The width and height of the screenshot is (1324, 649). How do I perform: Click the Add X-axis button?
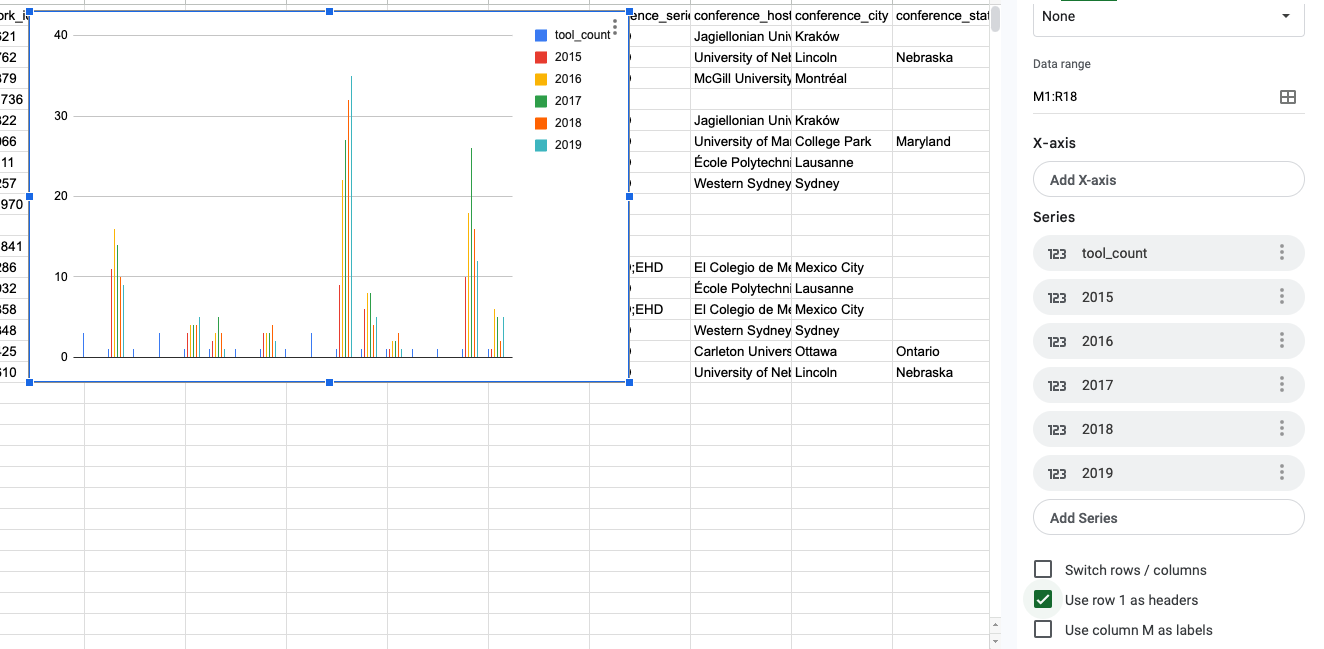click(x=1168, y=180)
